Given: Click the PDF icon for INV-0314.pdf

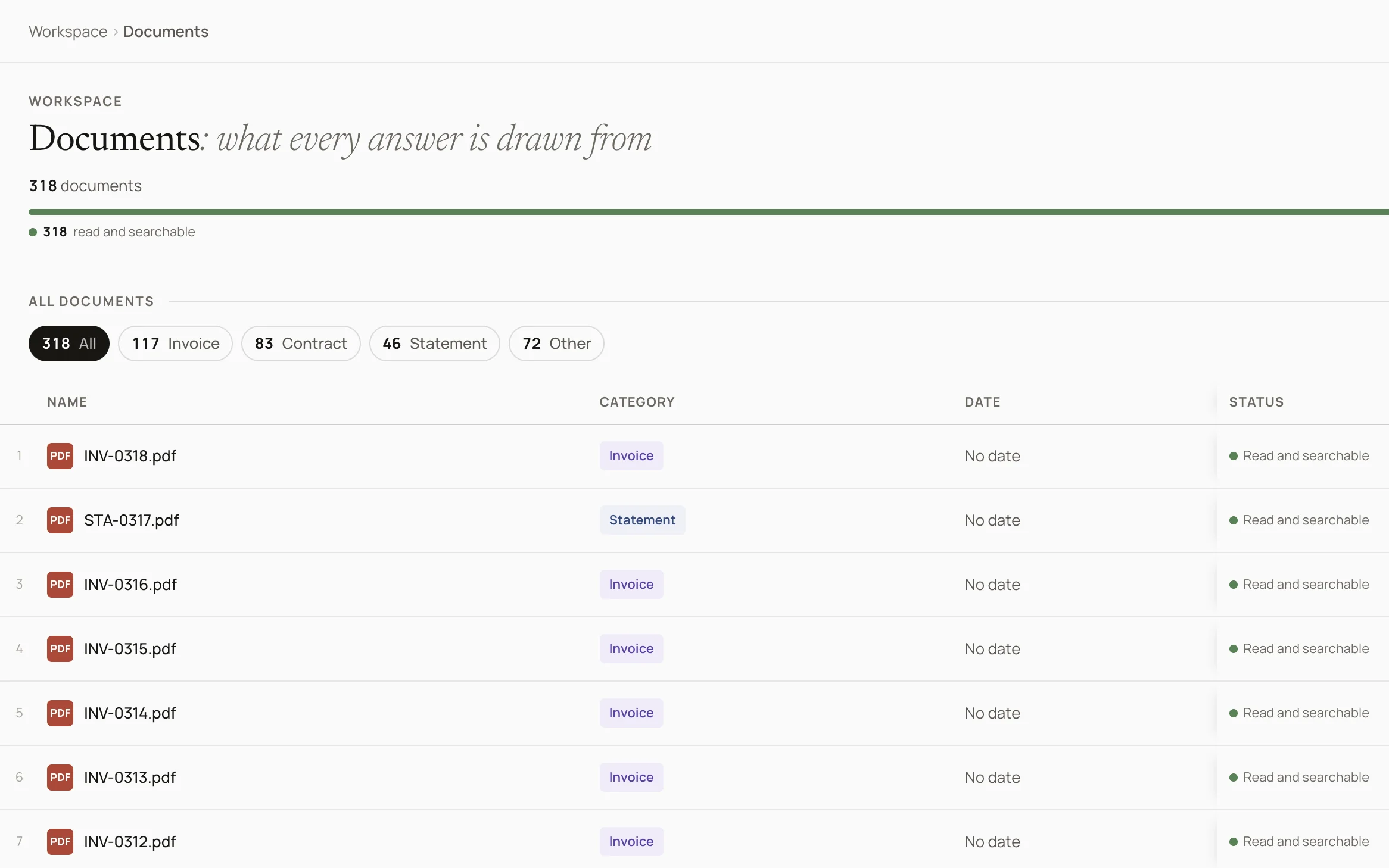Looking at the screenshot, I should (x=60, y=713).
